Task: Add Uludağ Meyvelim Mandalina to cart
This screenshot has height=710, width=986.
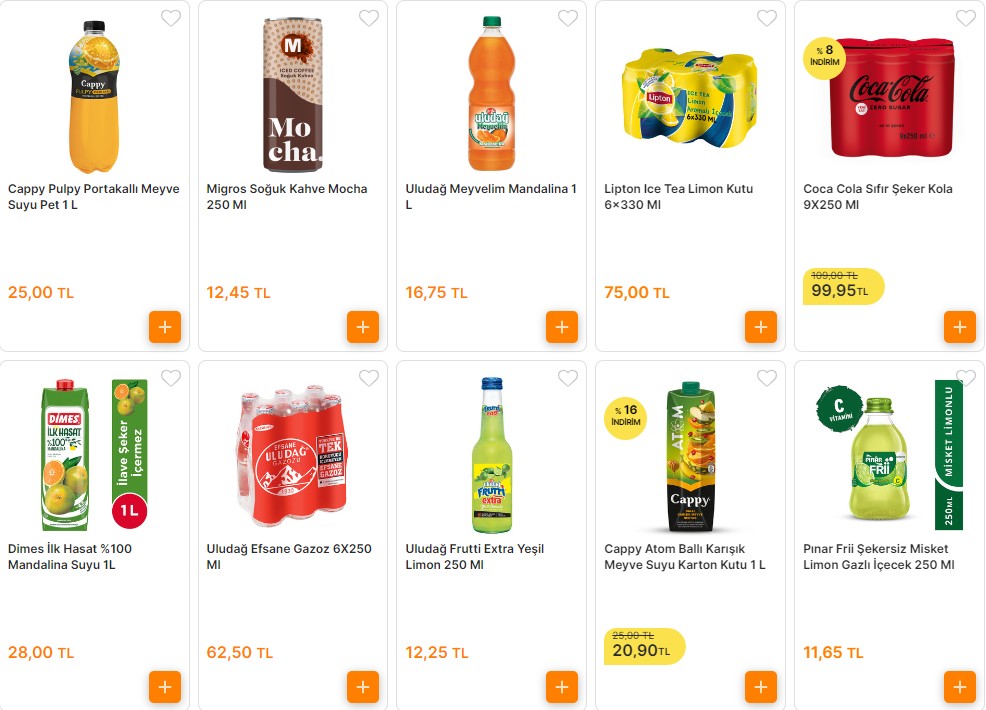Action: click(x=561, y=327)
